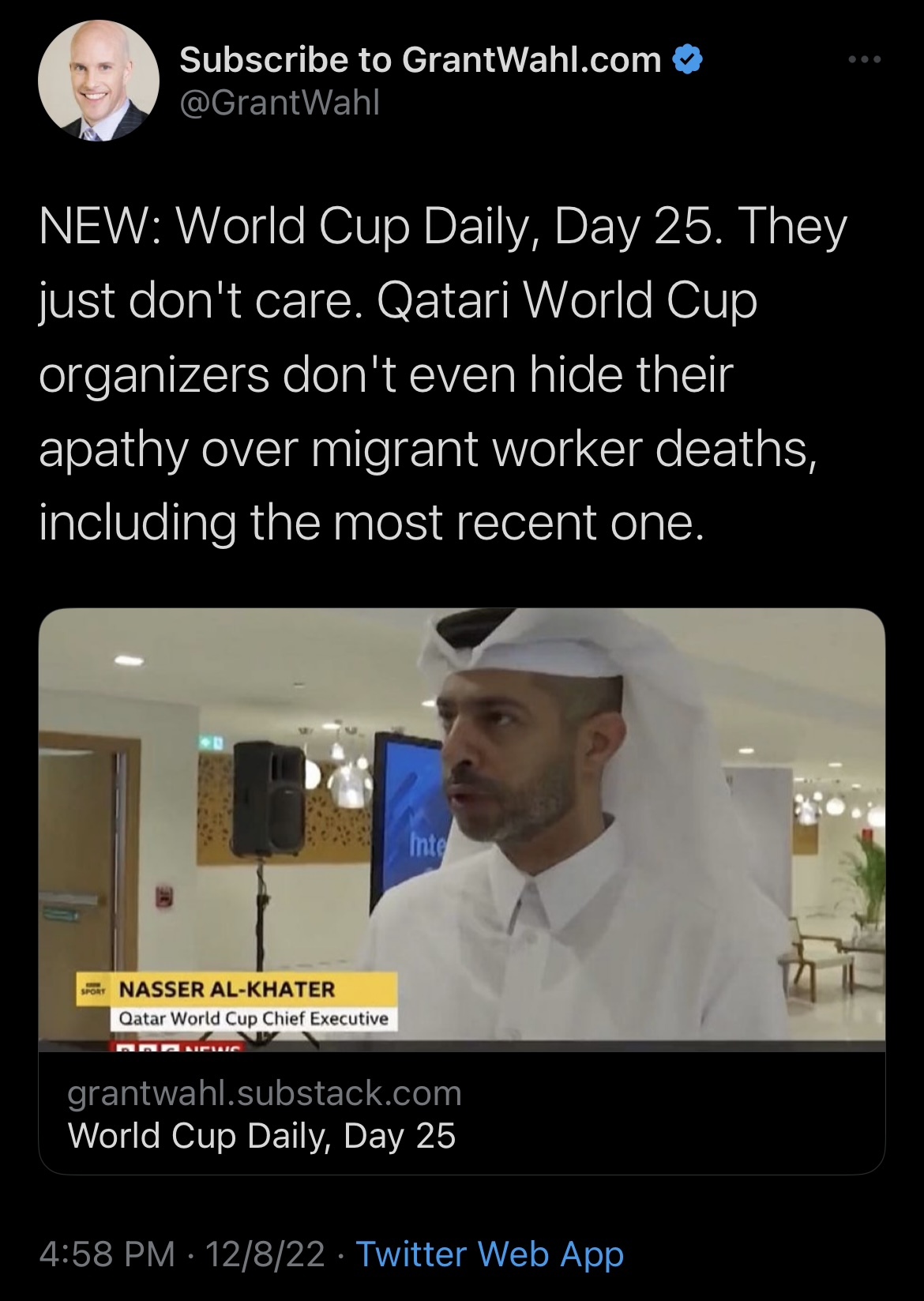The image size is (924, 1301).
Task: Open the 'World Cup Daily, Day 25' card title
Action: point(262,1136)
